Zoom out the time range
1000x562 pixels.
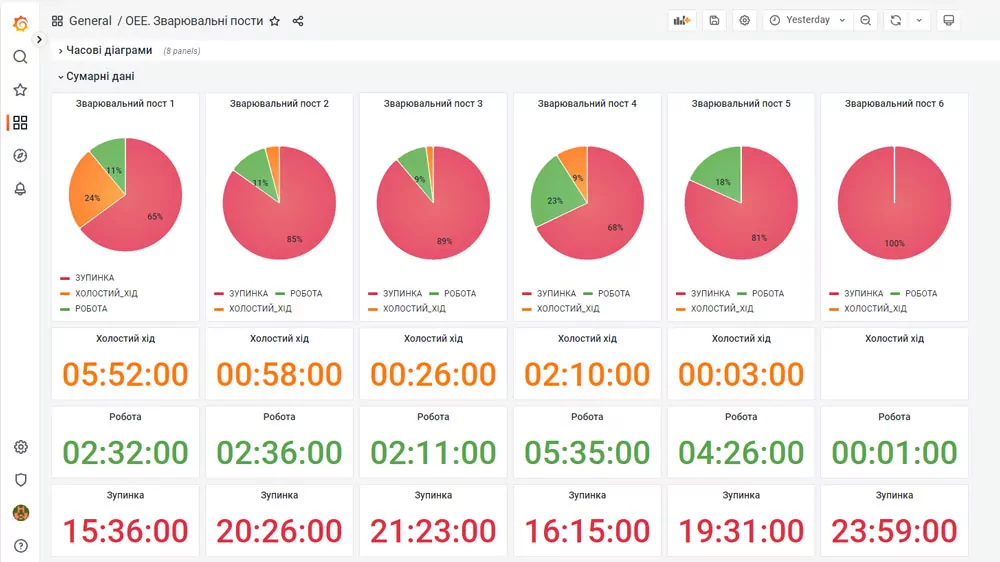coord(865,20)
